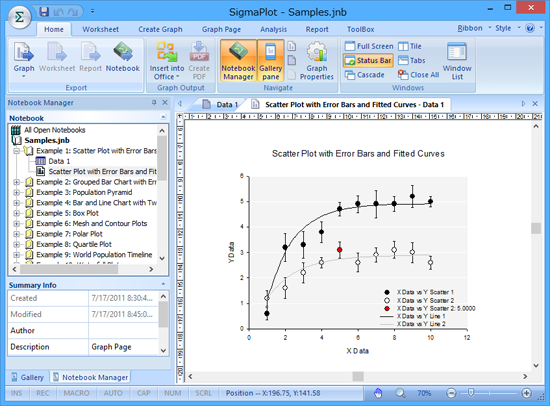Screen dimensions: 550x406
Task: Click the zoom out minus button
Action: coord(451,393)
